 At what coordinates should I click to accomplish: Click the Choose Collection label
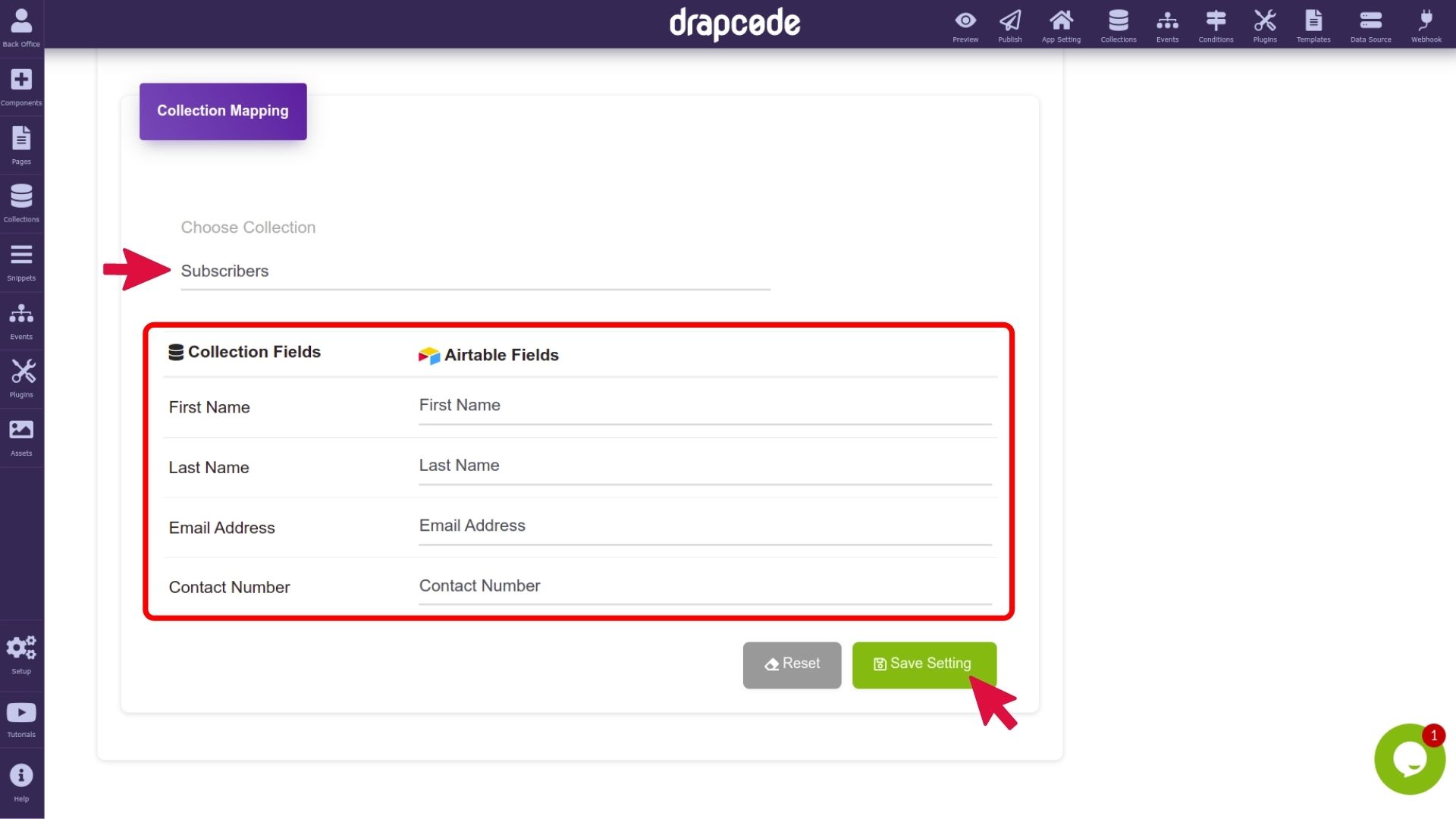point(248,227)
